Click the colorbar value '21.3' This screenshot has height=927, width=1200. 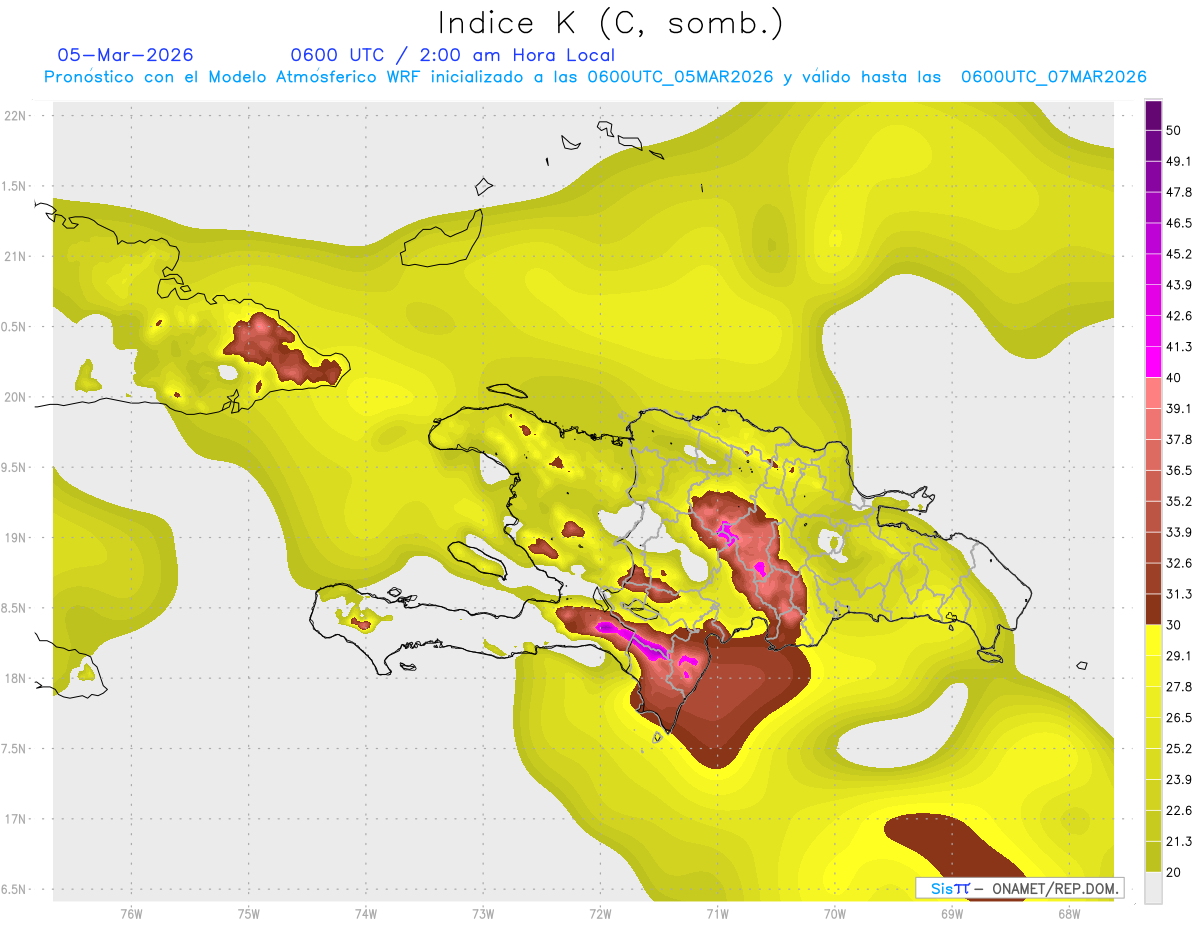point(1179,841)
